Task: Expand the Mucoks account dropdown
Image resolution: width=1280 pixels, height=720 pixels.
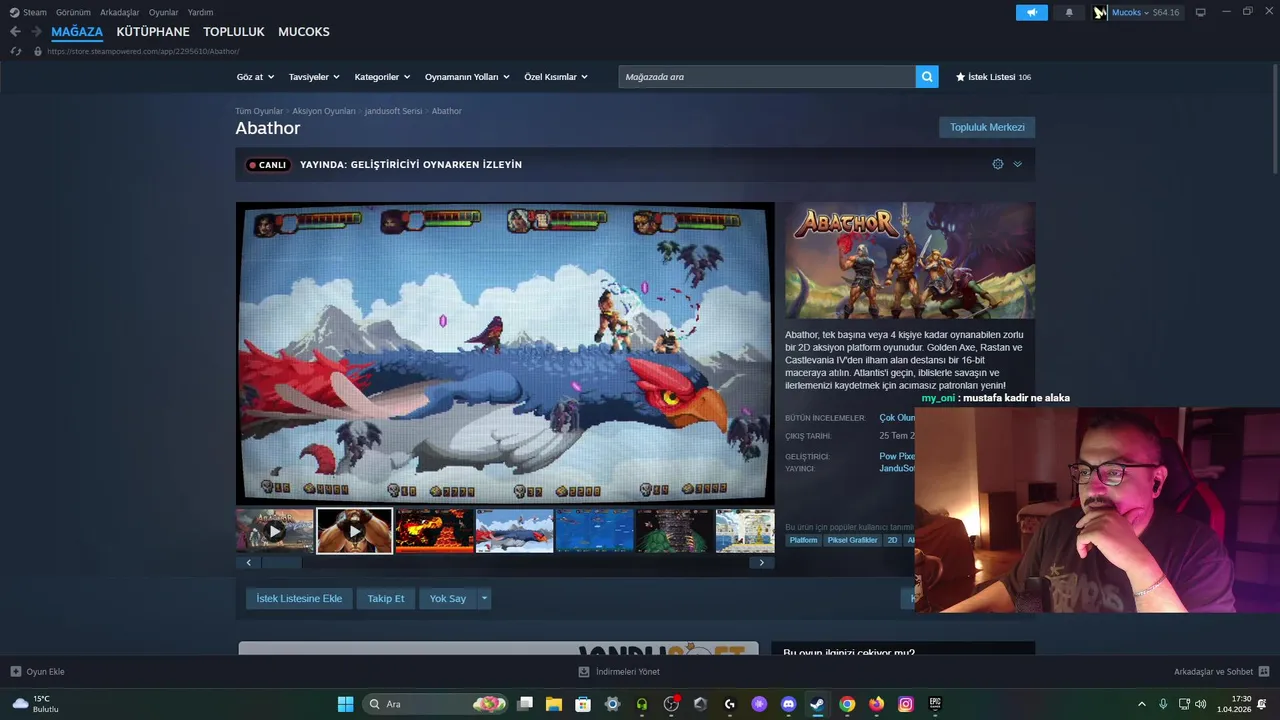Action: pyautogui.click(x=1146, y=12)
